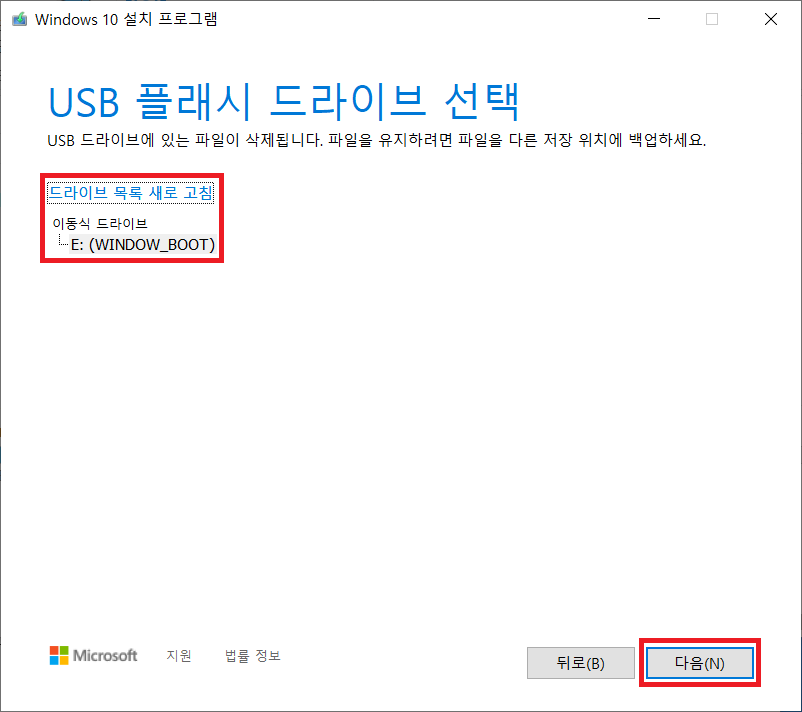Minimize the setup window

coord(654,19)
